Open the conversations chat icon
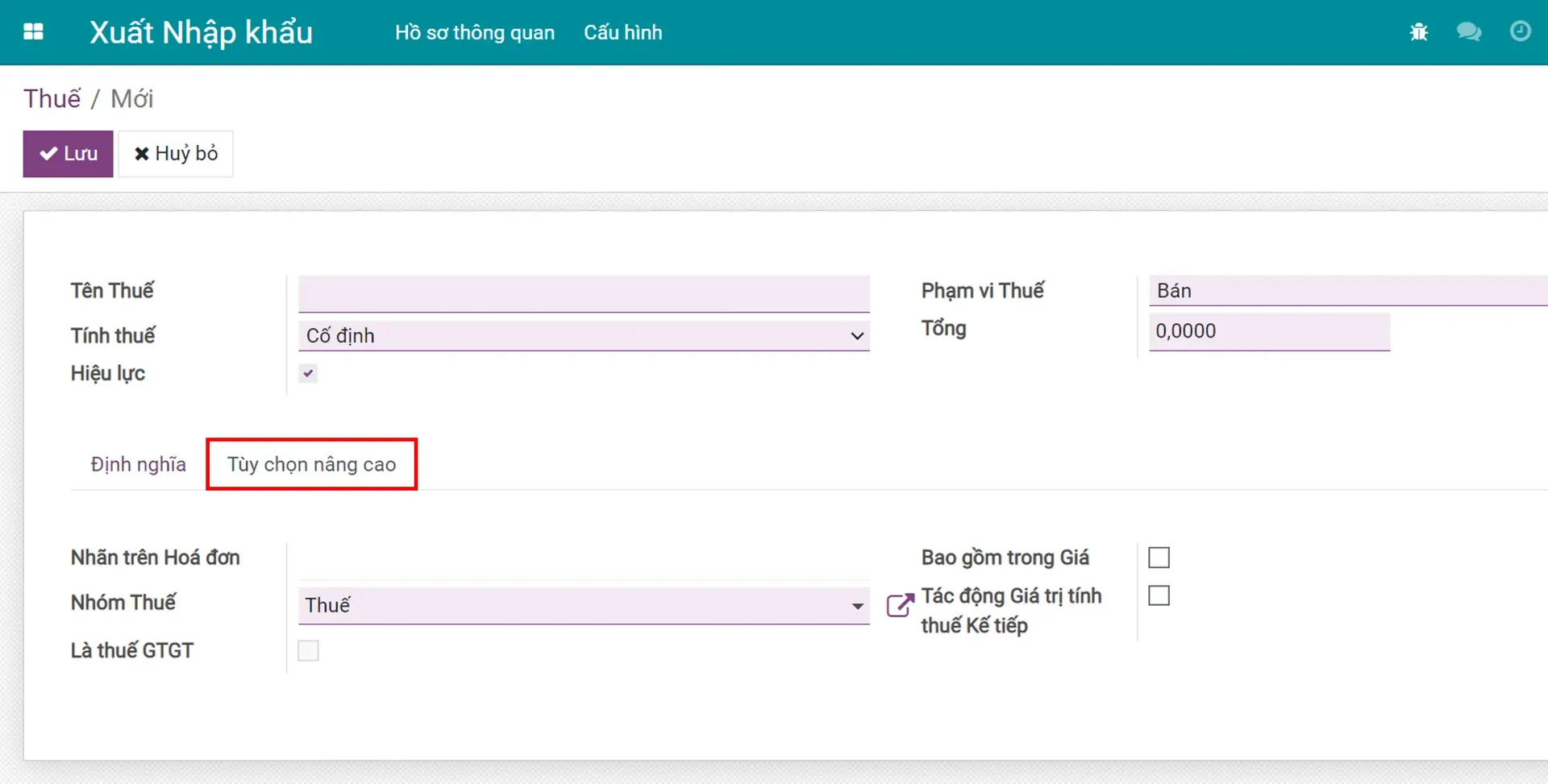Image resolution: width=1548 pixels, height=784 pixels. pyautogui.click(x=1469, y=32)
